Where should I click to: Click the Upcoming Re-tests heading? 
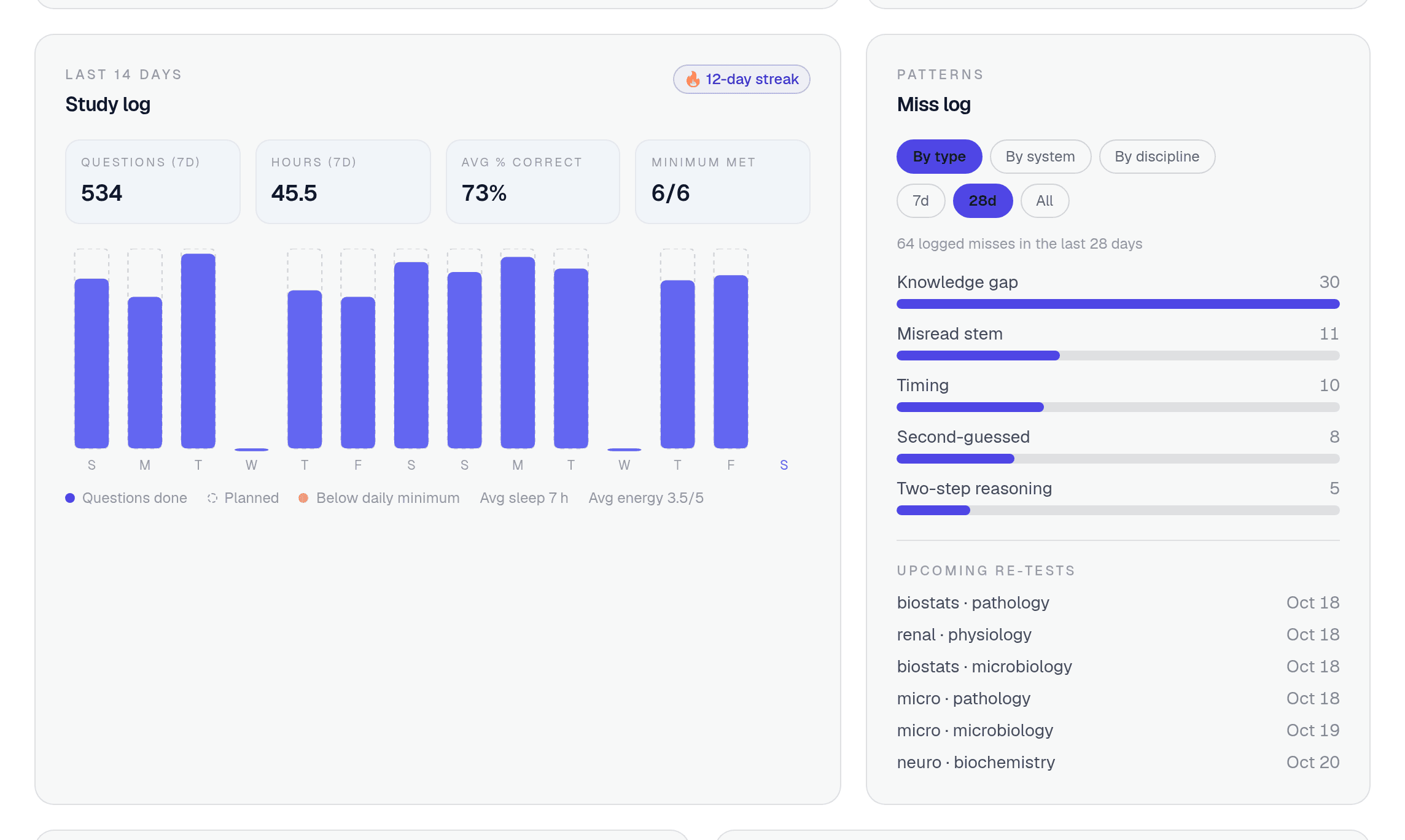(986, 570)
